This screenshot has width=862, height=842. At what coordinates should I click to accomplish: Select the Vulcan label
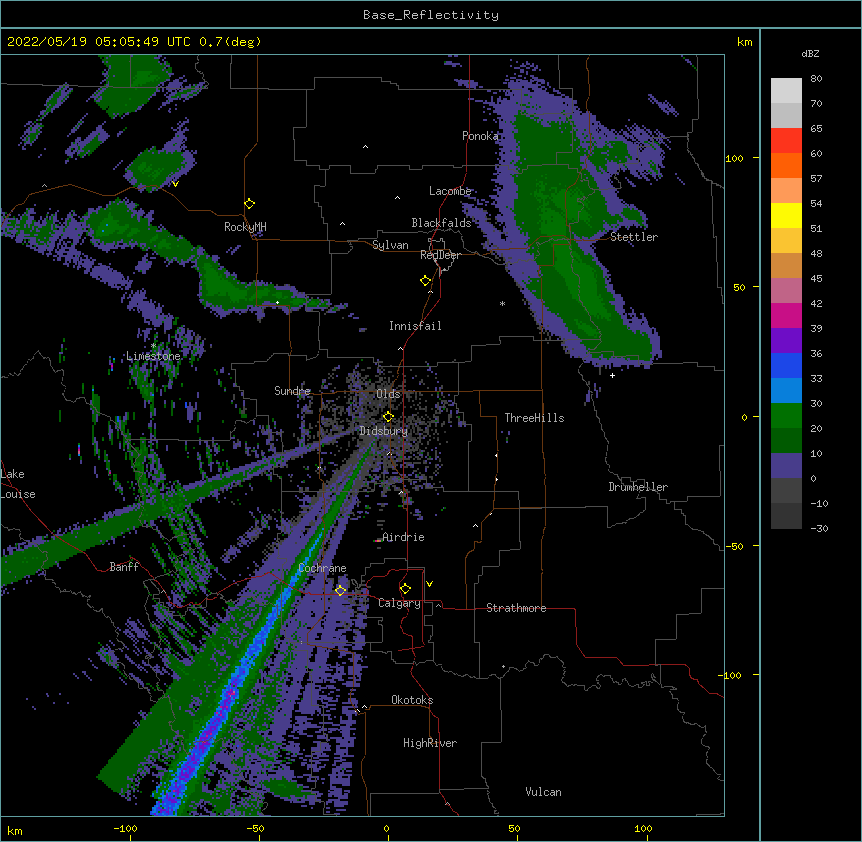pos(543,792)
